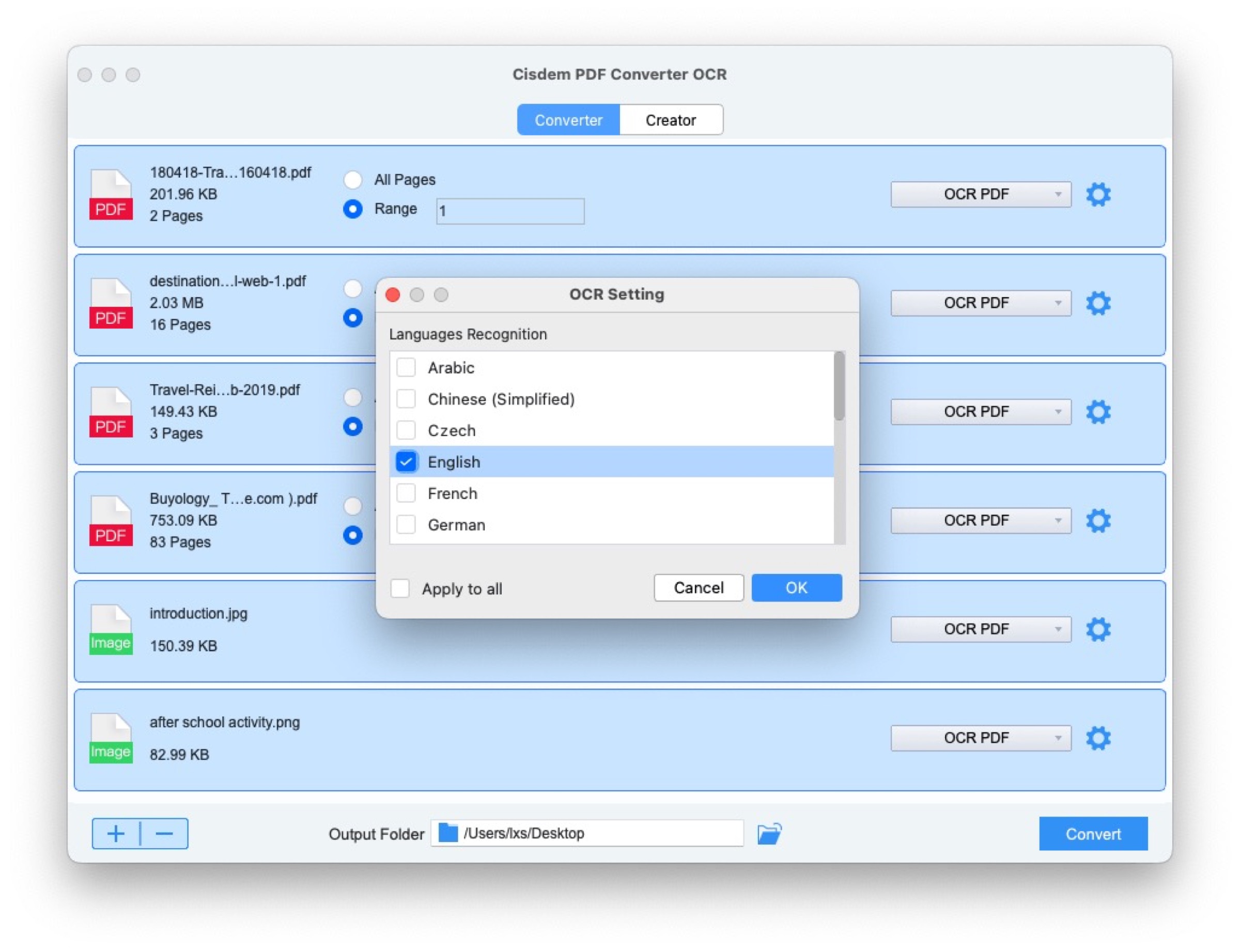Enable the Arabic language checkbox
The height and width of the screenshot is (952, 1240).
click(406, 367)
